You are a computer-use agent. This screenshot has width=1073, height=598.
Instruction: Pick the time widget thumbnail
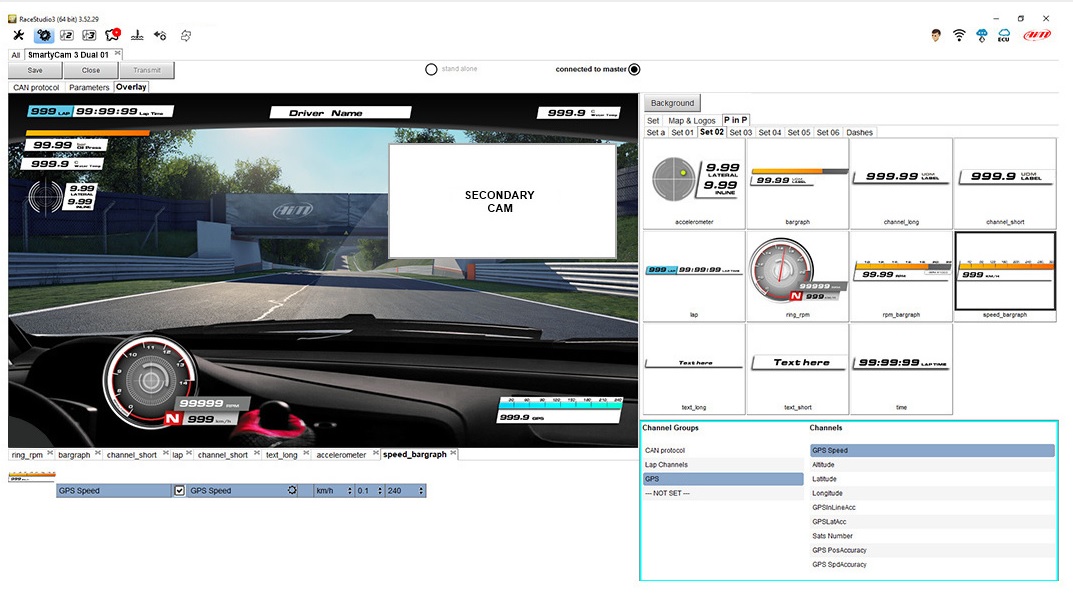click(901, 369)
